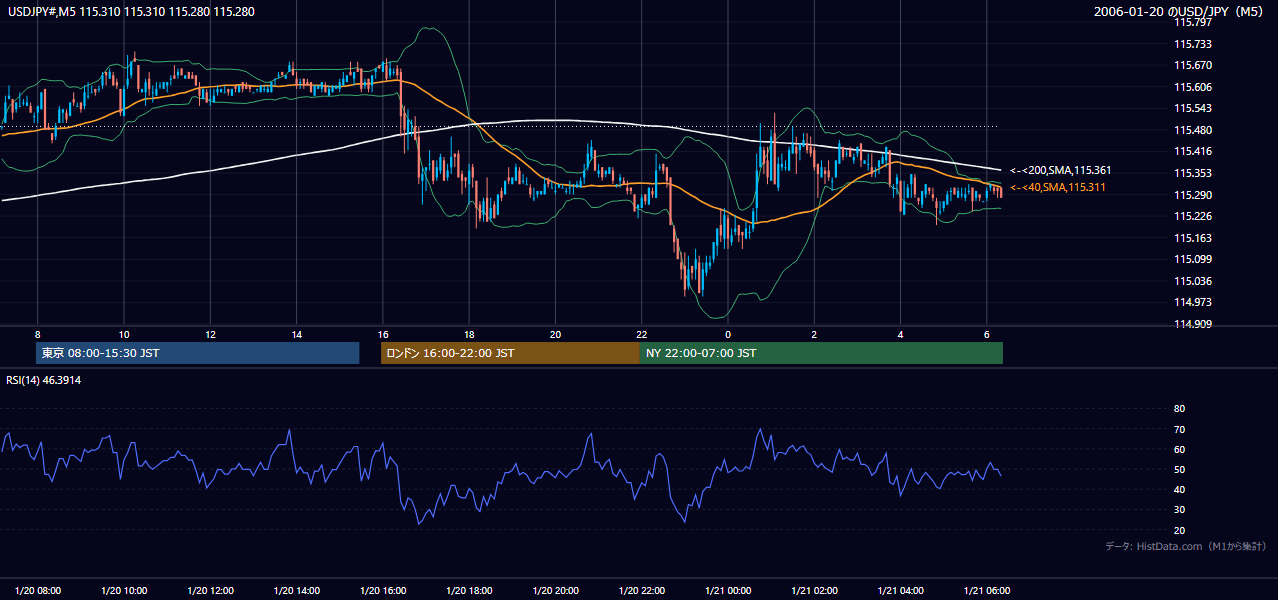Click RSI scale value 40
The height and width of the screenshot is (600, 1278).
click(1179, 489)
